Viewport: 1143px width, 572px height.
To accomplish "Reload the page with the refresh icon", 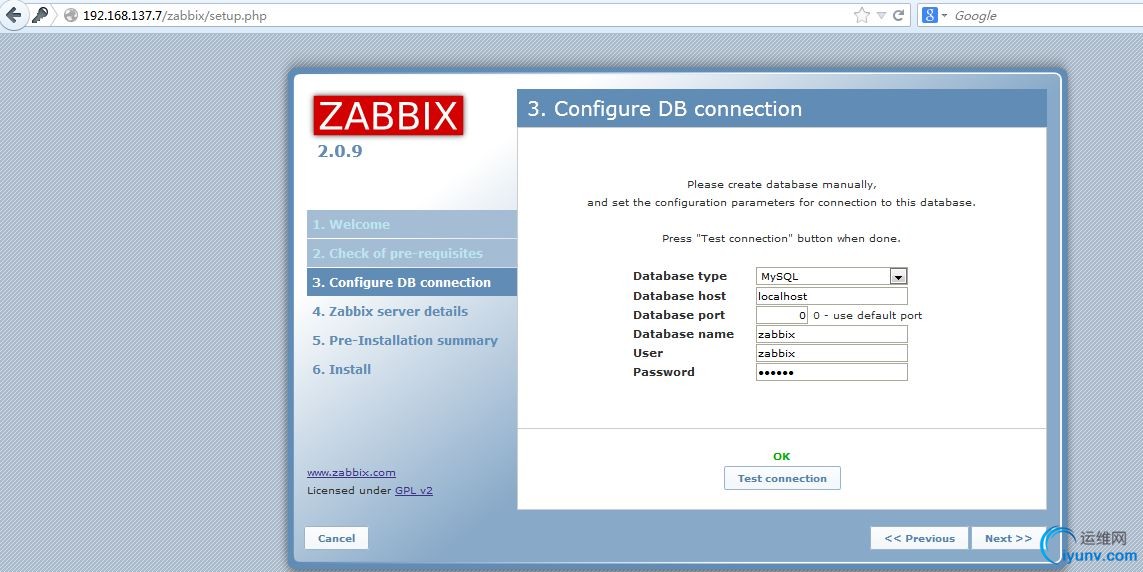I will (899, 15).
